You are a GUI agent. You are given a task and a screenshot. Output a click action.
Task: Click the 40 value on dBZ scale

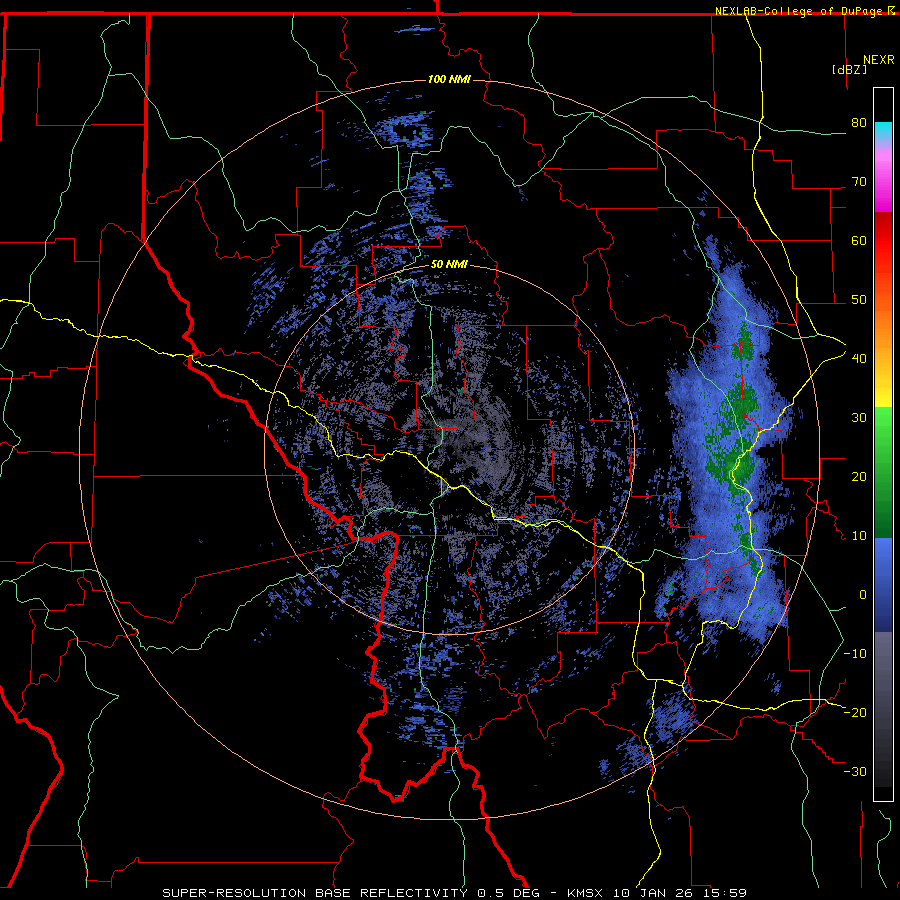click(859, 359)
